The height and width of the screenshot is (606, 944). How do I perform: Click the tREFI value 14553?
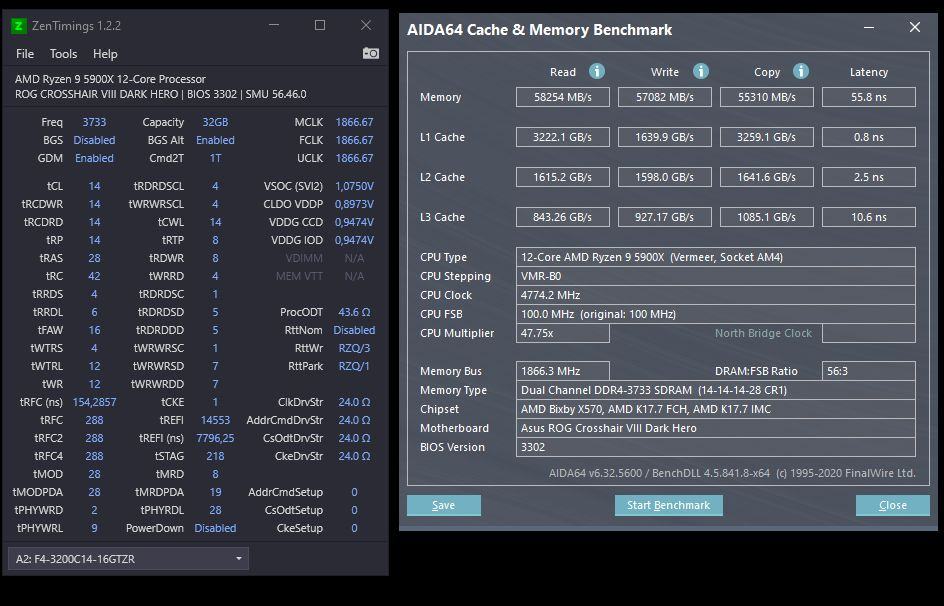click(215, 420)
